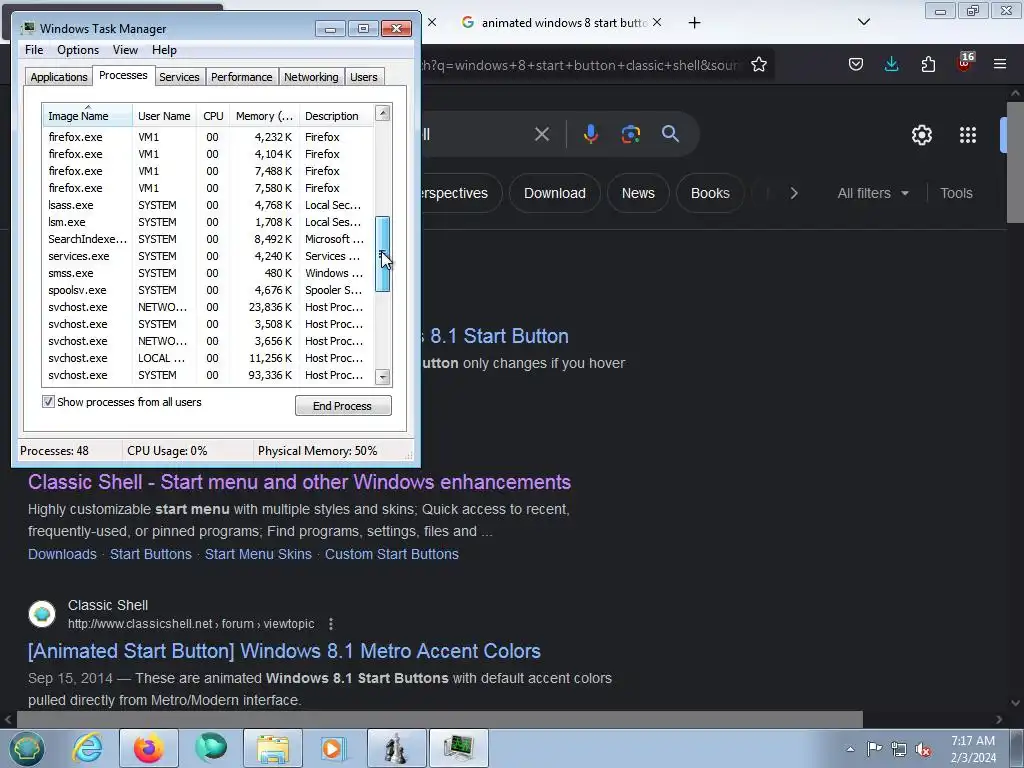Screen dimensions: 1024x768
Task: Open Custom Start Buttons sitelink
Action: pos(392,554)
